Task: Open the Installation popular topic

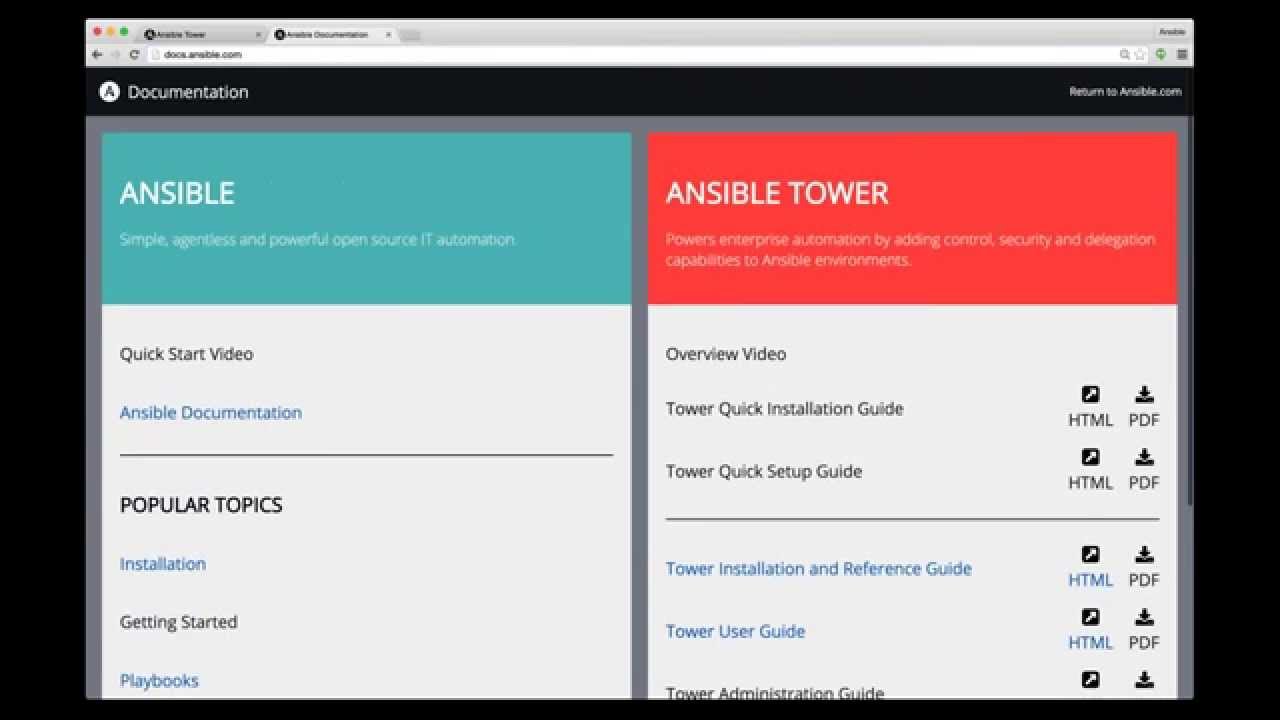Action: (x=163, y=564)
